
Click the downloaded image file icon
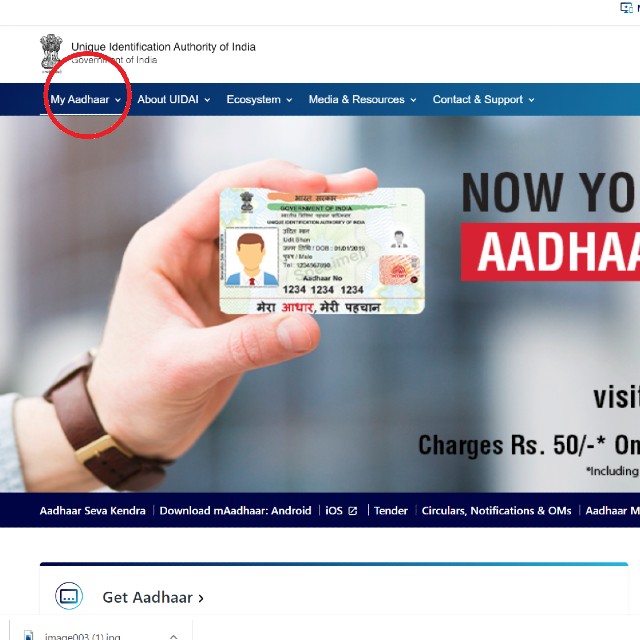29,635
